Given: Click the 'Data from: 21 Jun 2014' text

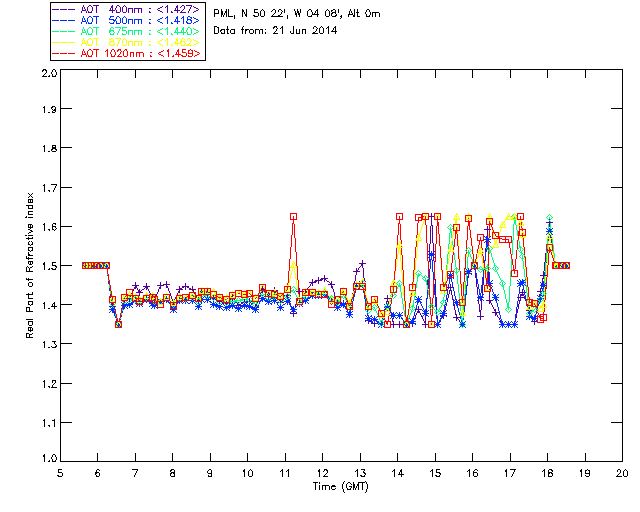Looking at the screenshot, I should pyautogui.click(x=275, y=30).
